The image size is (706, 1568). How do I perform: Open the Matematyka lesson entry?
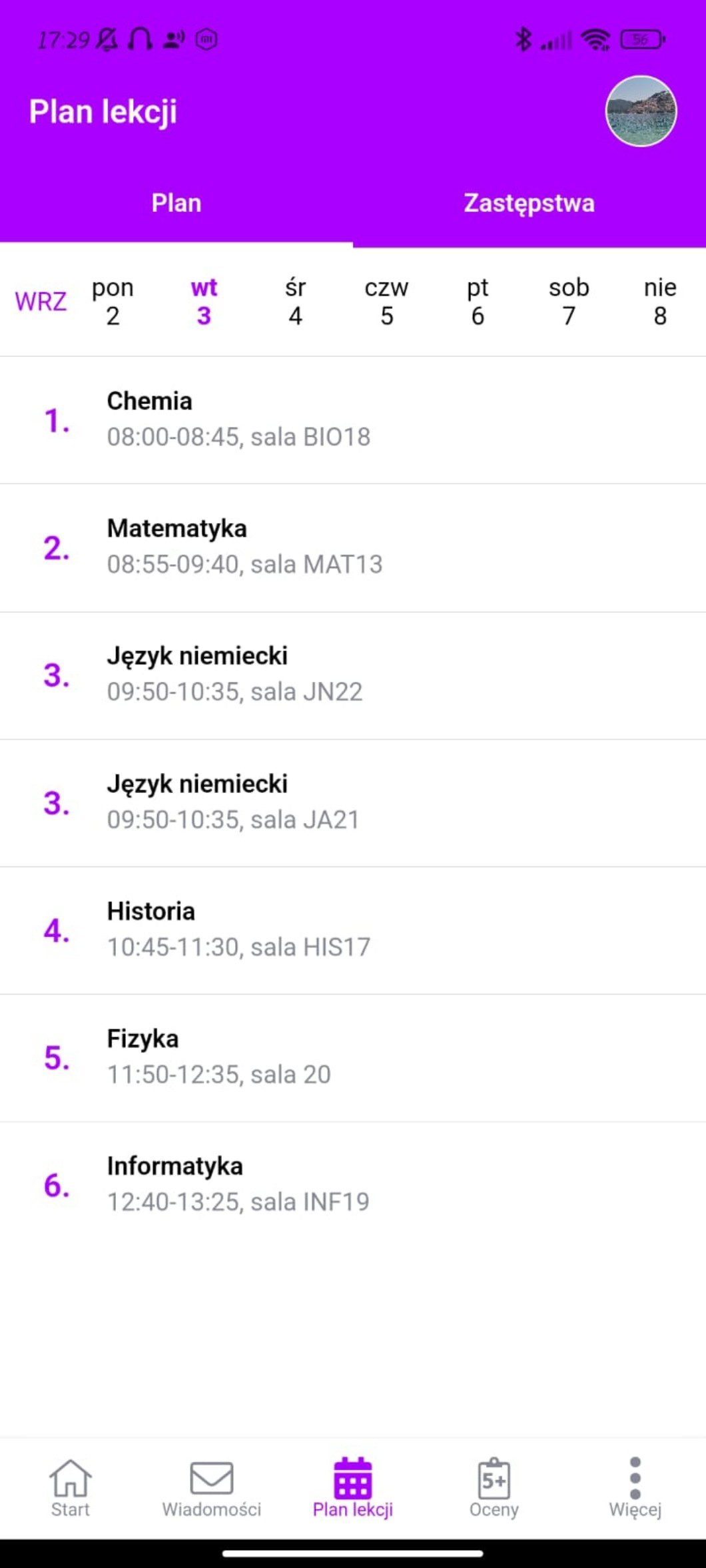[353, 547]
